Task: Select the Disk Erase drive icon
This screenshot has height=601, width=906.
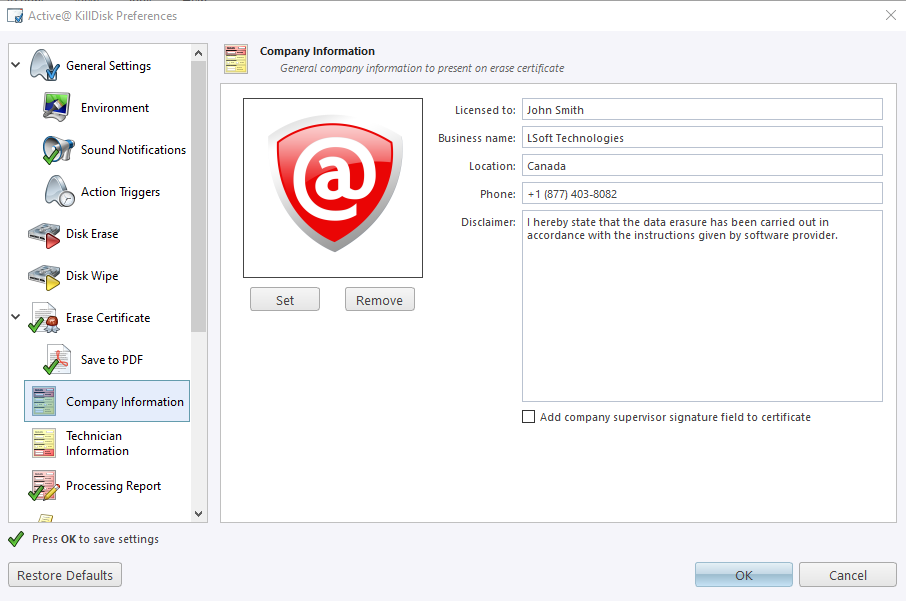Action: pos(45,234)
